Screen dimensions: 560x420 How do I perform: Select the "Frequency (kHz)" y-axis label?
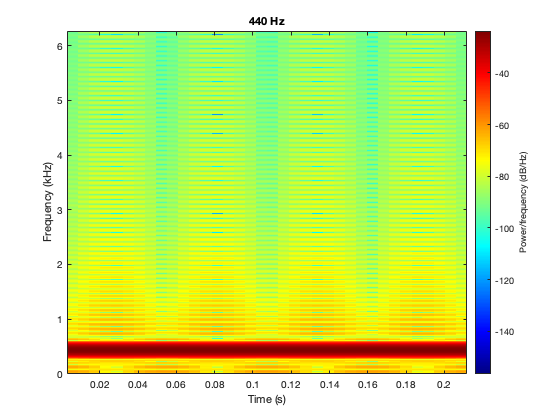coord(48,202)
